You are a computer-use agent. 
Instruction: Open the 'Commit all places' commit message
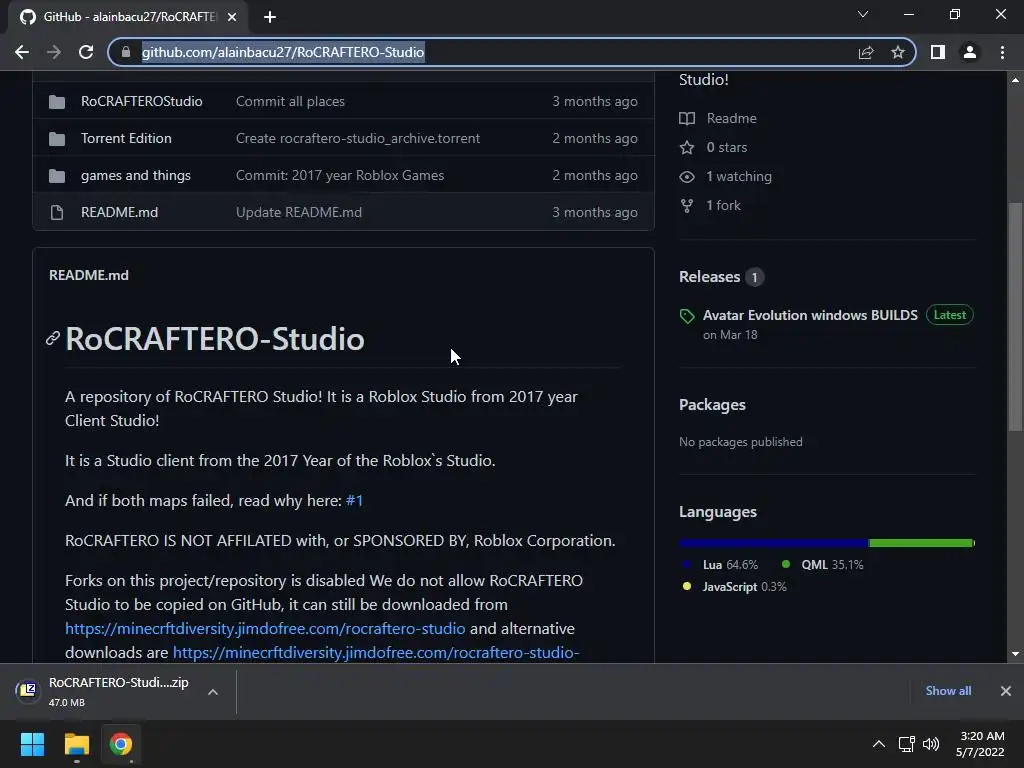(290, 101)
